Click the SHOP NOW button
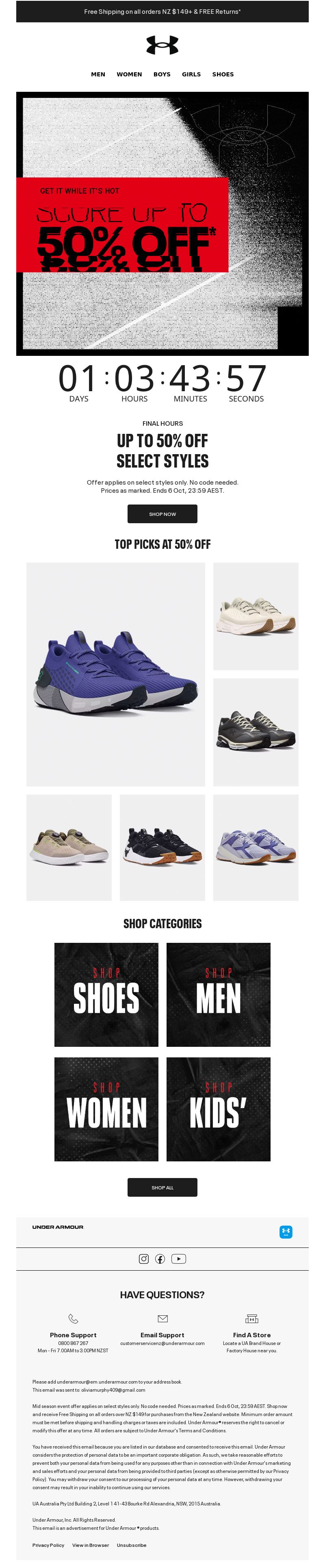The height and width of the screenshot is (1568, 325). 162,514
